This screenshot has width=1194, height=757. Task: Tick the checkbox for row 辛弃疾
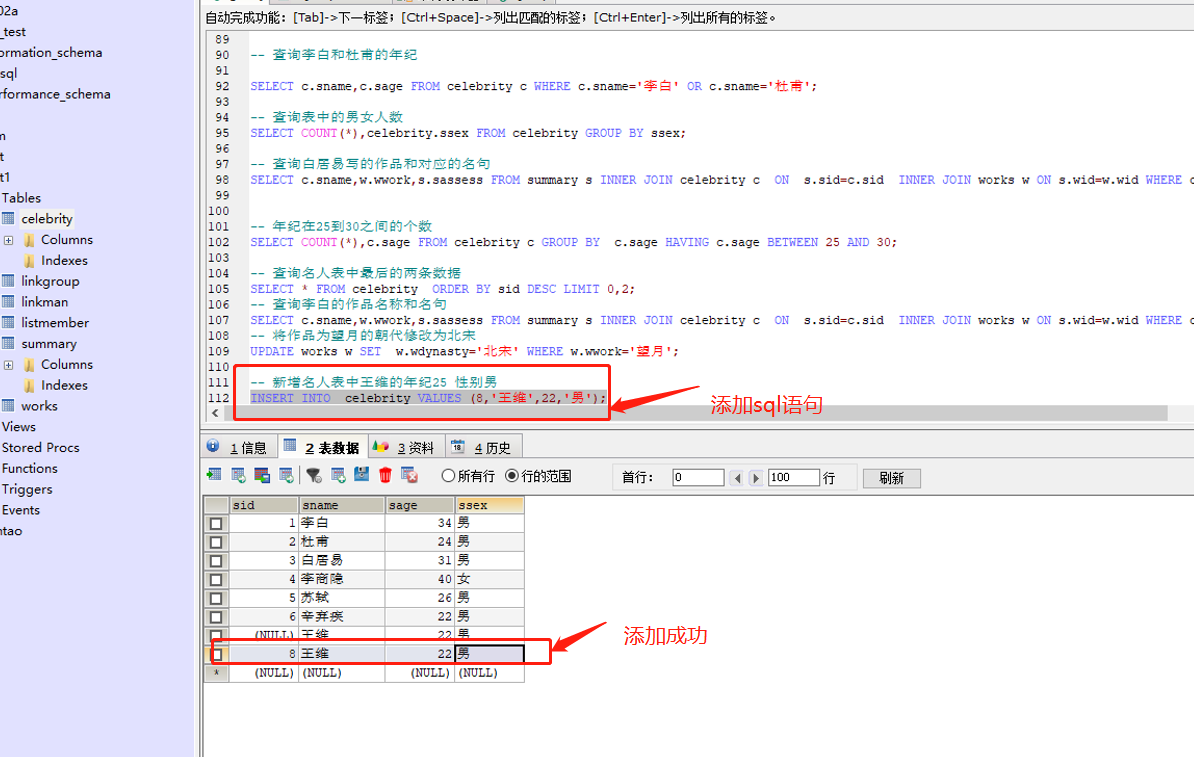(216, 617)
